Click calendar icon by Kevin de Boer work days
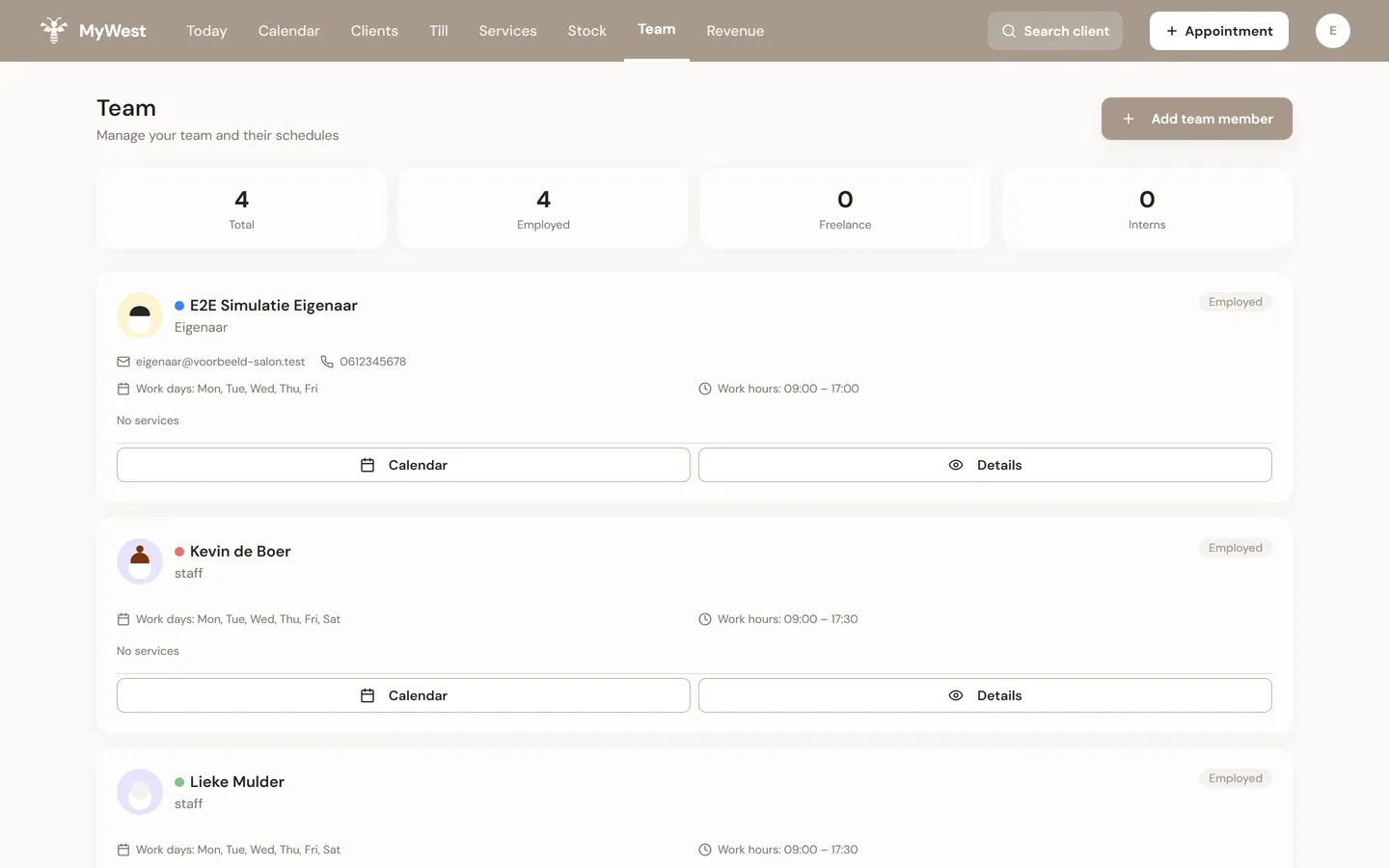This screenshot has height=868, width=1389. (x=123, y=619)
